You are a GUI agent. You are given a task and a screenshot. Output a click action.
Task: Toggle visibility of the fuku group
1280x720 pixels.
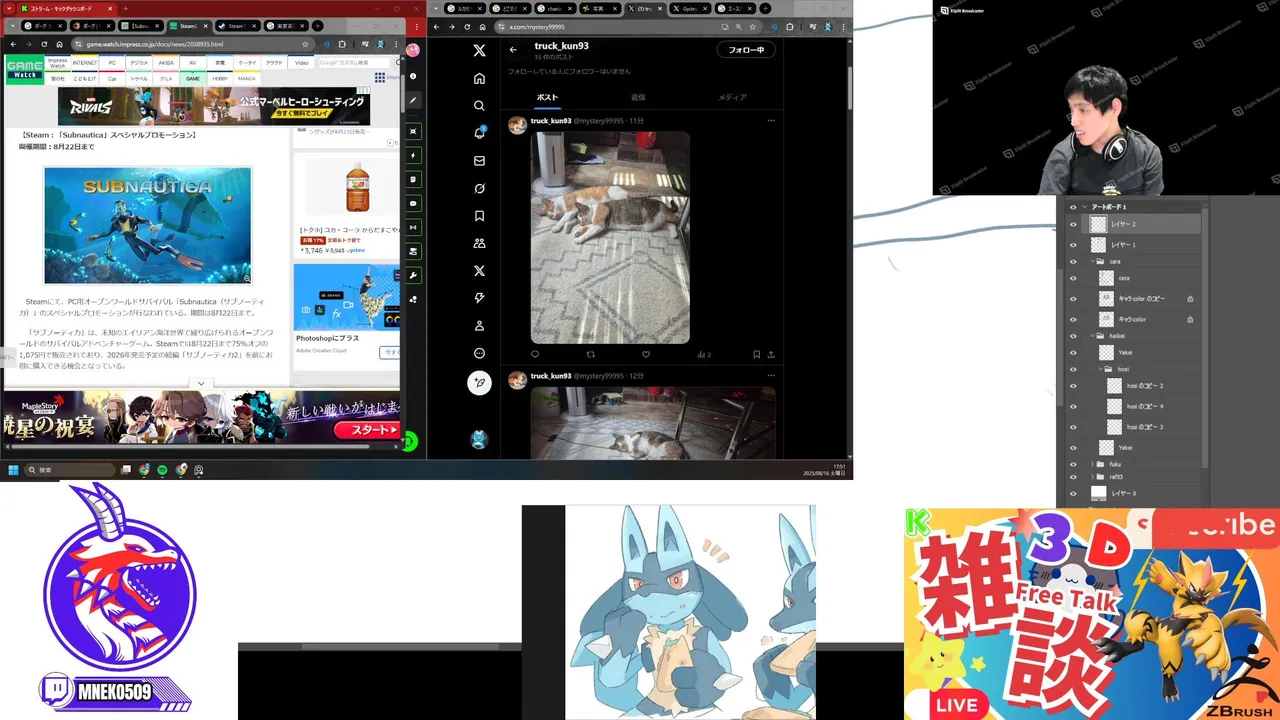[1073, 464]
